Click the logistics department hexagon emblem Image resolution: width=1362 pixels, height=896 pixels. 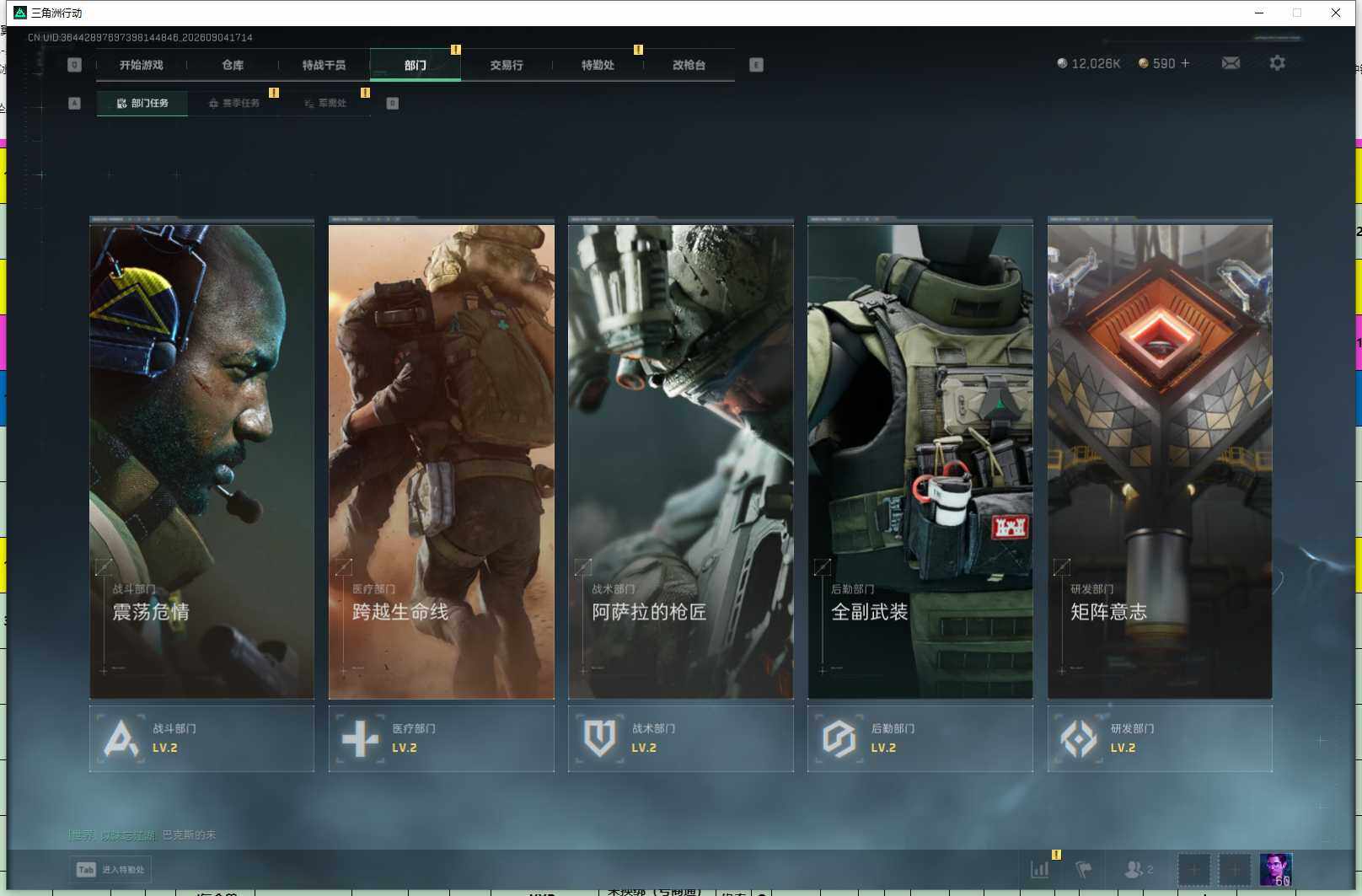(839, 738)
